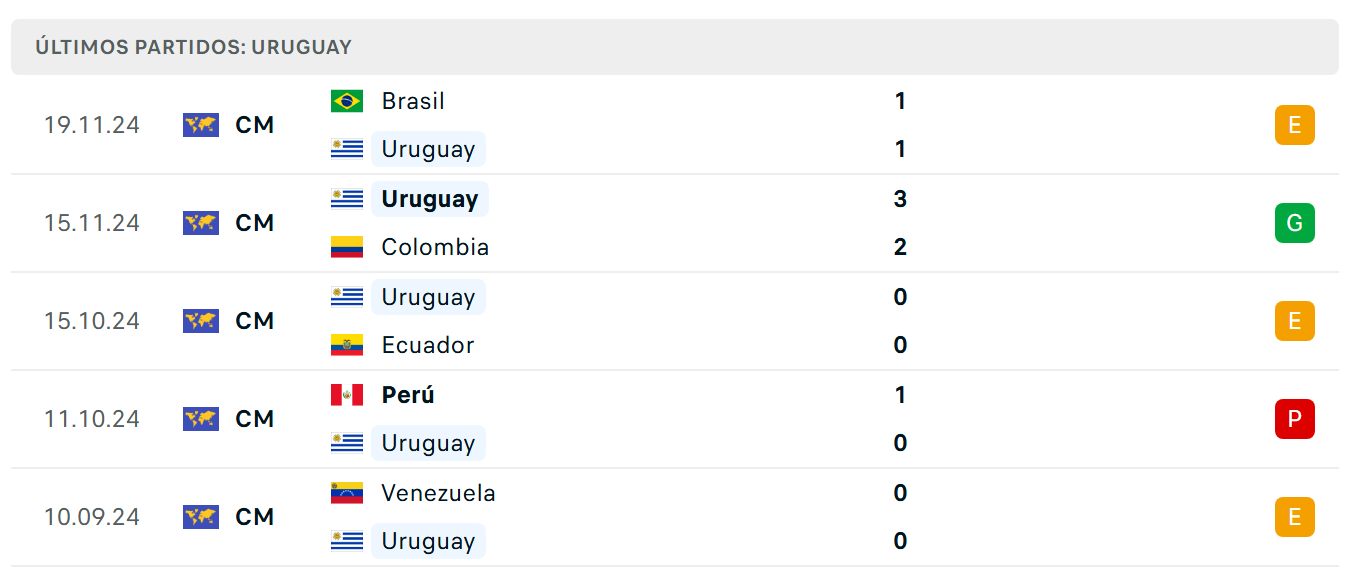Click the Colombia flag icon
This screenshot has height=586, width=1357.
pyautogui.click(x=347, y=247)
